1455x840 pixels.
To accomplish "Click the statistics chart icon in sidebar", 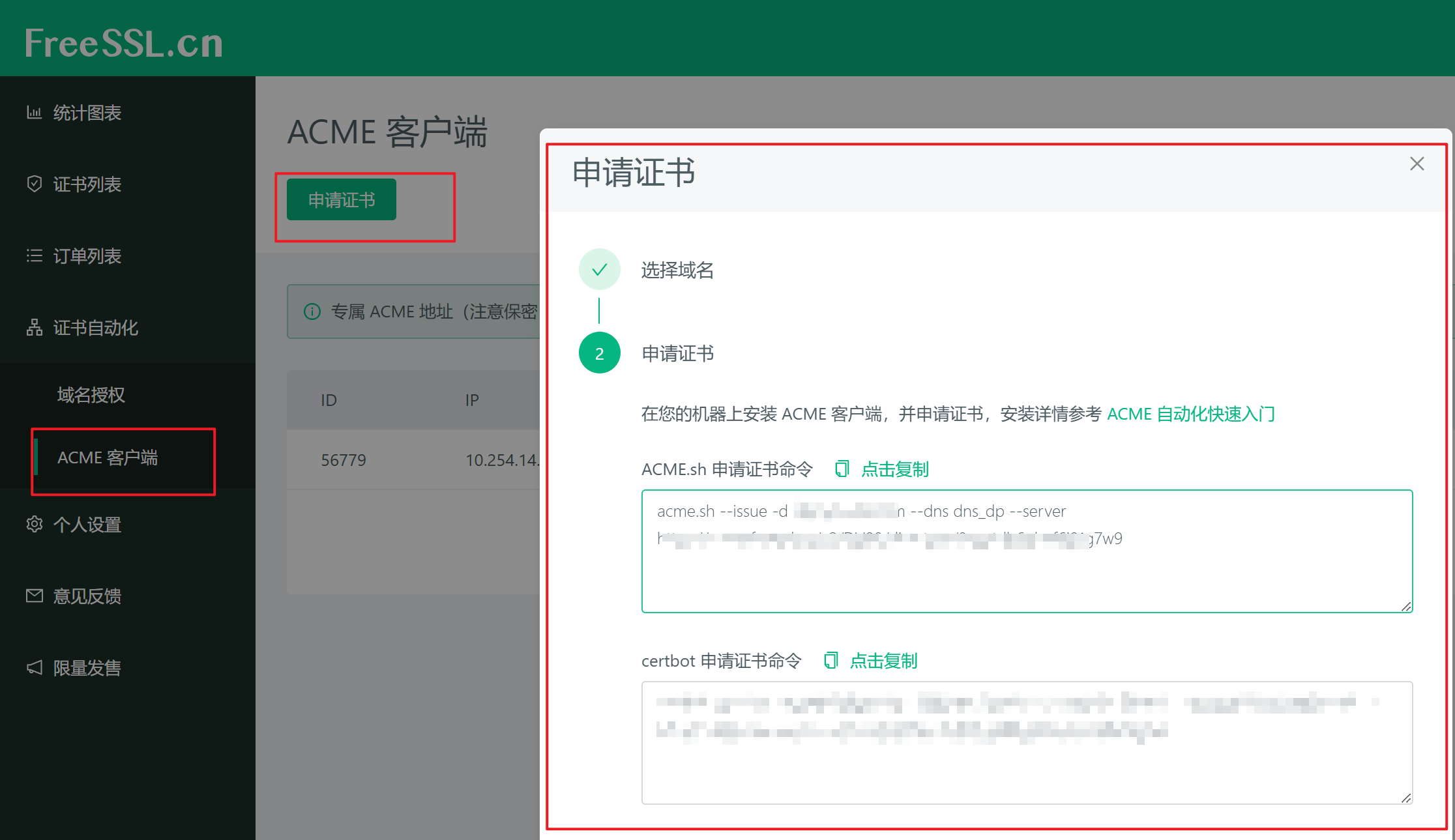I will tap(34, 113).
